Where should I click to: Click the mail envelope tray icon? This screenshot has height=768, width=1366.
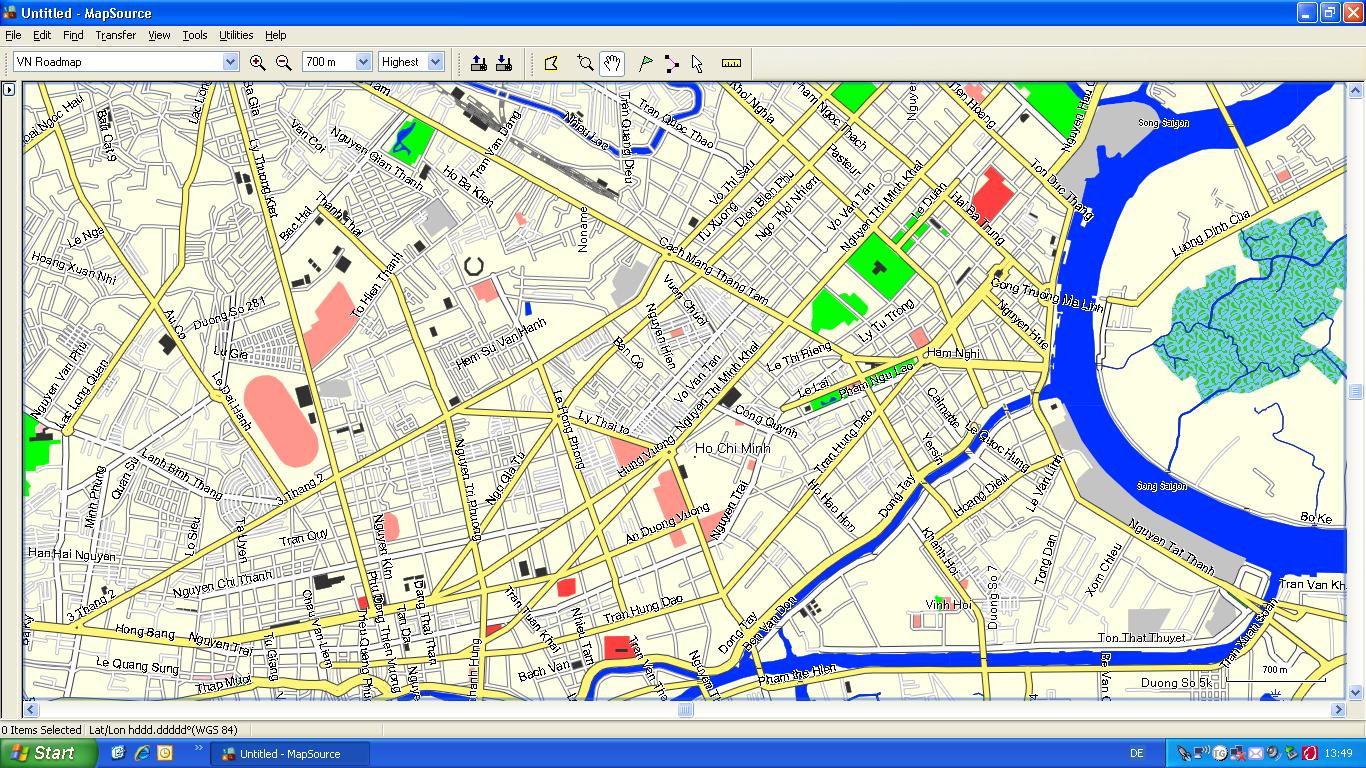coord(1255,754)
